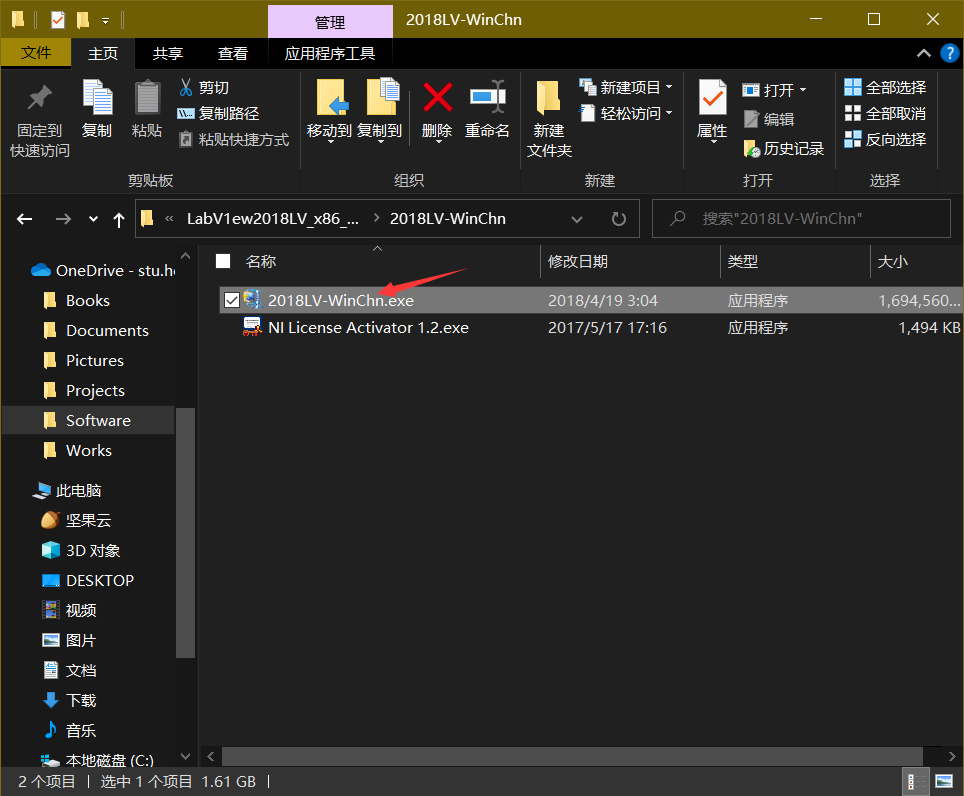This screenshot has width=964, height=796.
Task: Switch to 主页 ribbon tab
Action: (103, 53)
